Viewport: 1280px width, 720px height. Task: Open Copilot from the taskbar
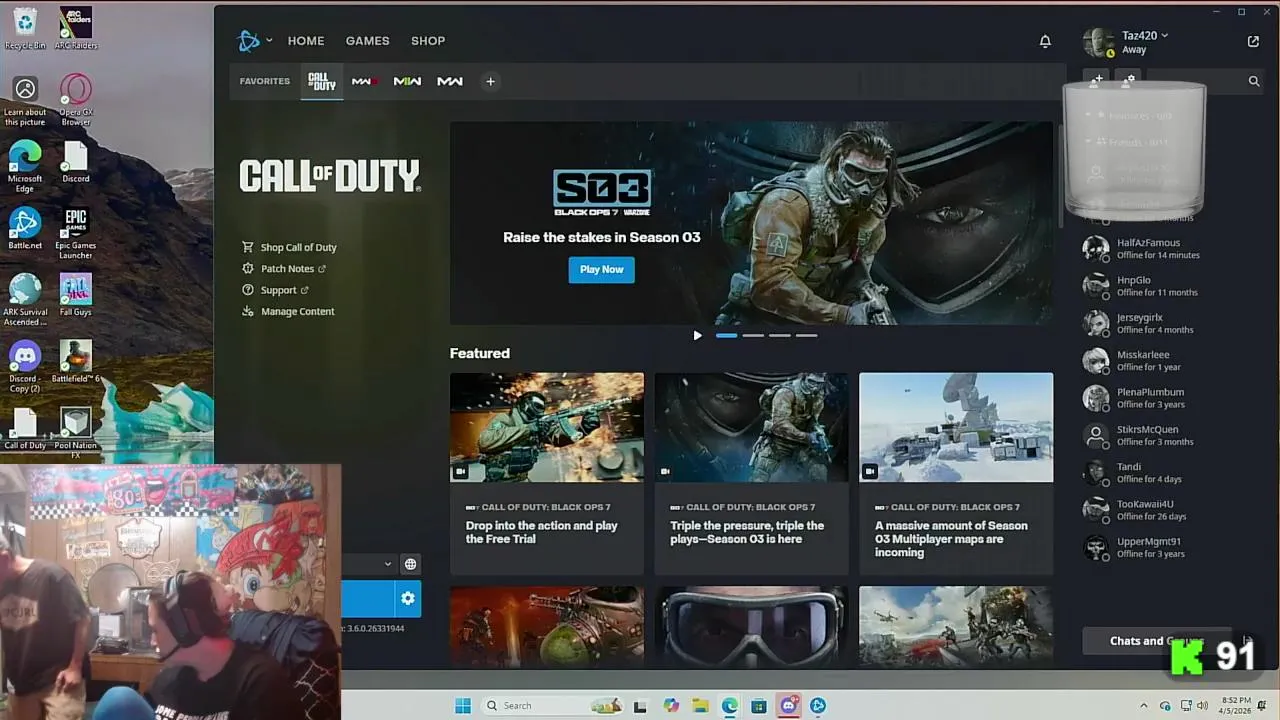click(671, 706)
